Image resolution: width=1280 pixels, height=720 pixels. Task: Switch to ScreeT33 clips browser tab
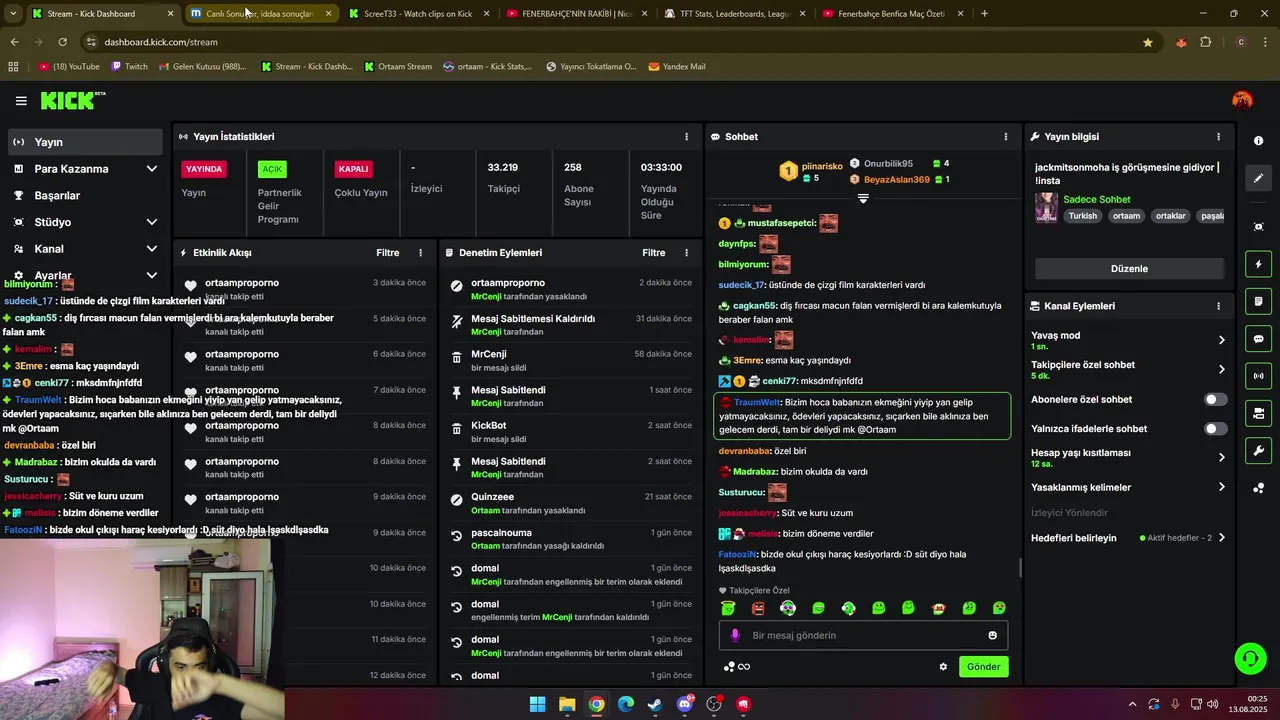(x=418, y=14)
